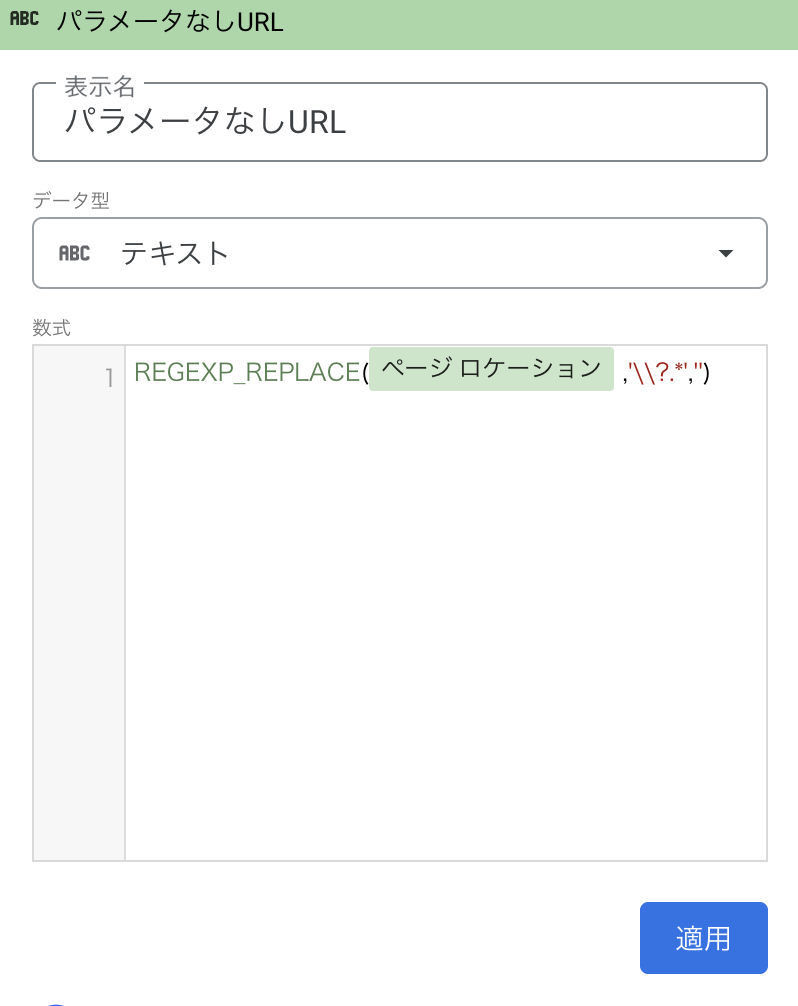This screenshot has width=798, height=1006.
Task: Click the ABC icon inside the データ型 selector
Action: pyautogui.click(x=74, y=253)
